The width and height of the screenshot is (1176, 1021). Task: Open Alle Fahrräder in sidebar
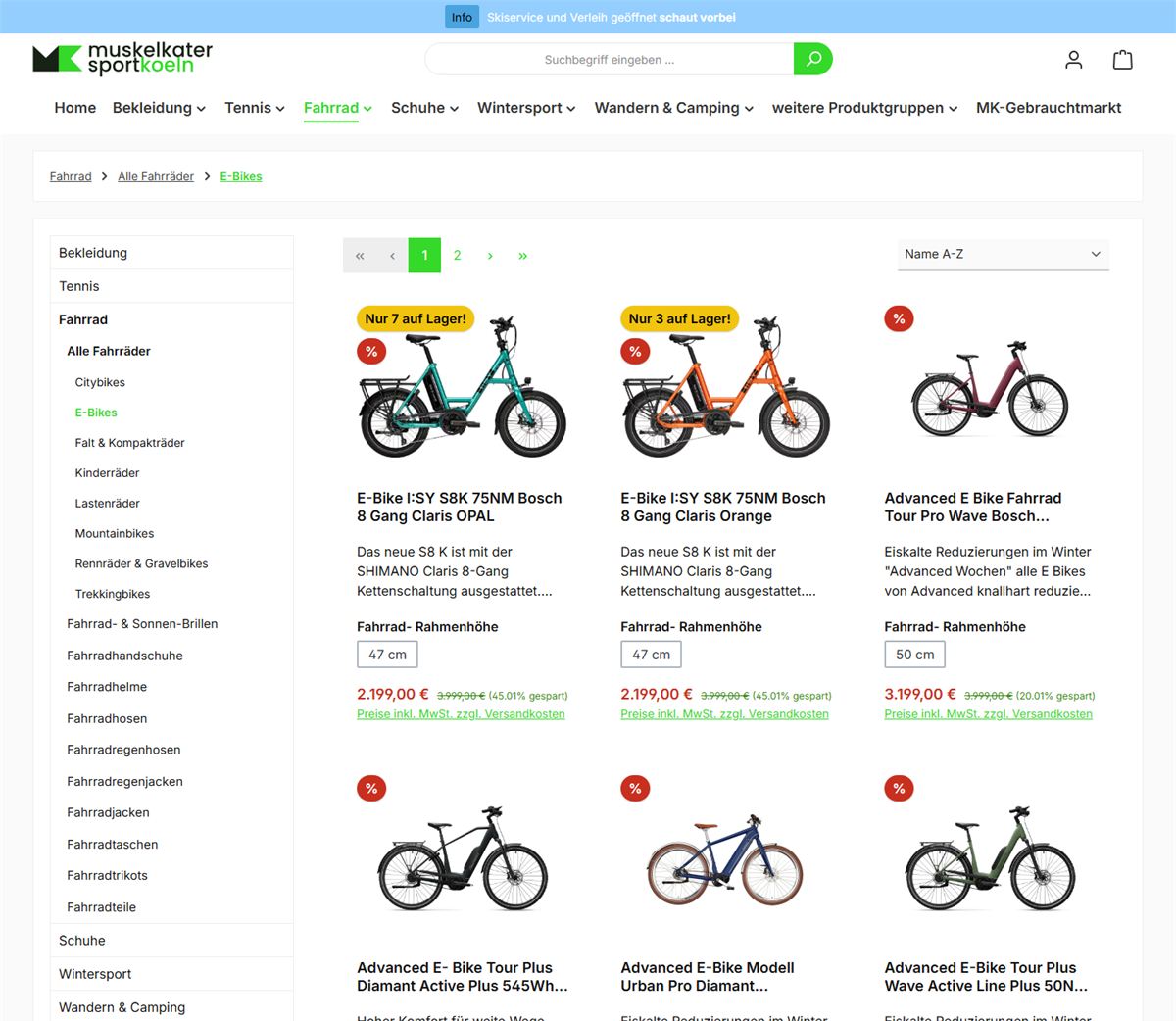pos(109,351)
